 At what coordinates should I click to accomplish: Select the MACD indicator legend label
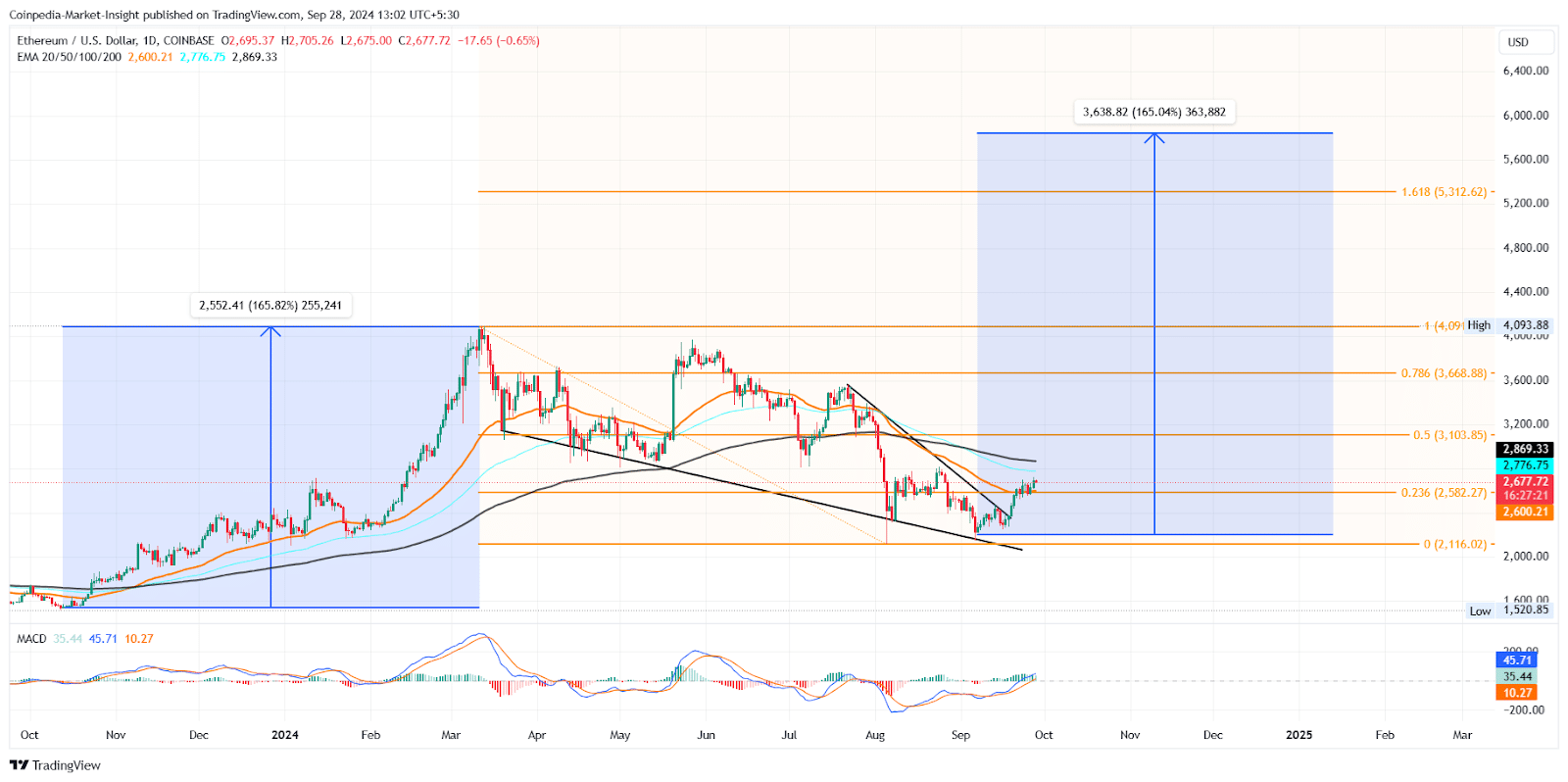coord(31,639)
